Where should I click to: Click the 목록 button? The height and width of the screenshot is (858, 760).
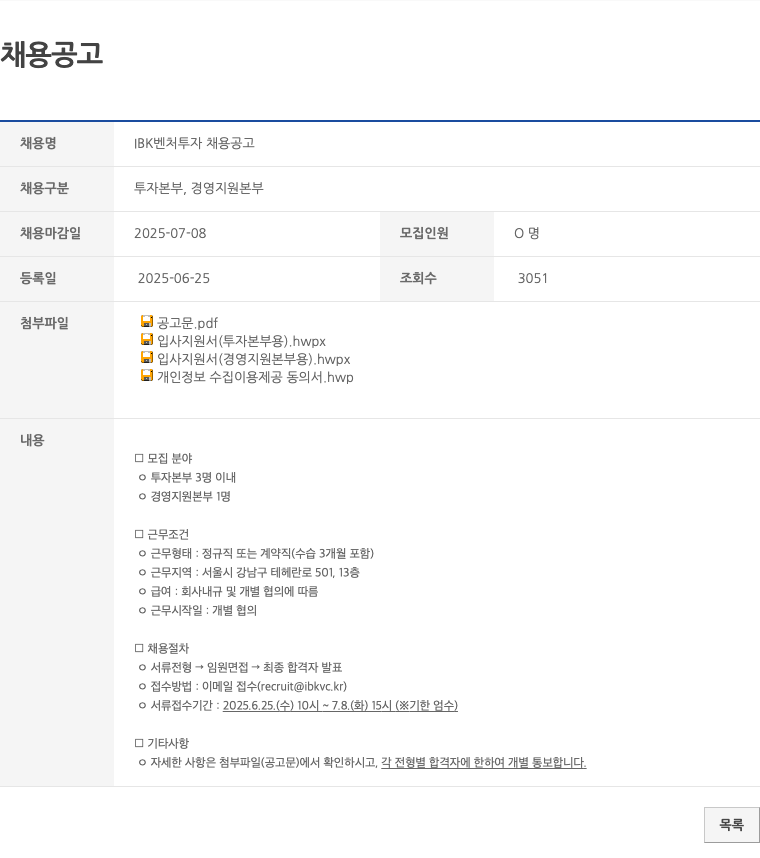coord(732,825)
